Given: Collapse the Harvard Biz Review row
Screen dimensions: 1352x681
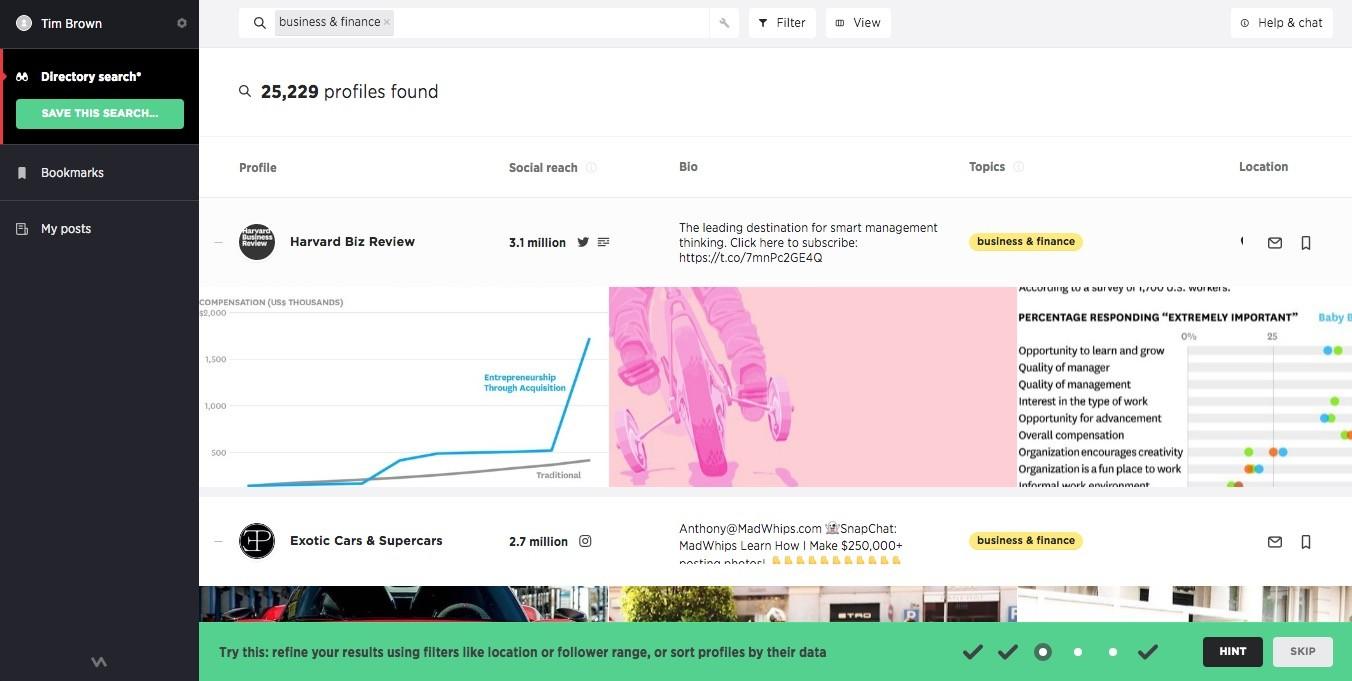Looking at the screenshot, I should (x=218, y=242).
